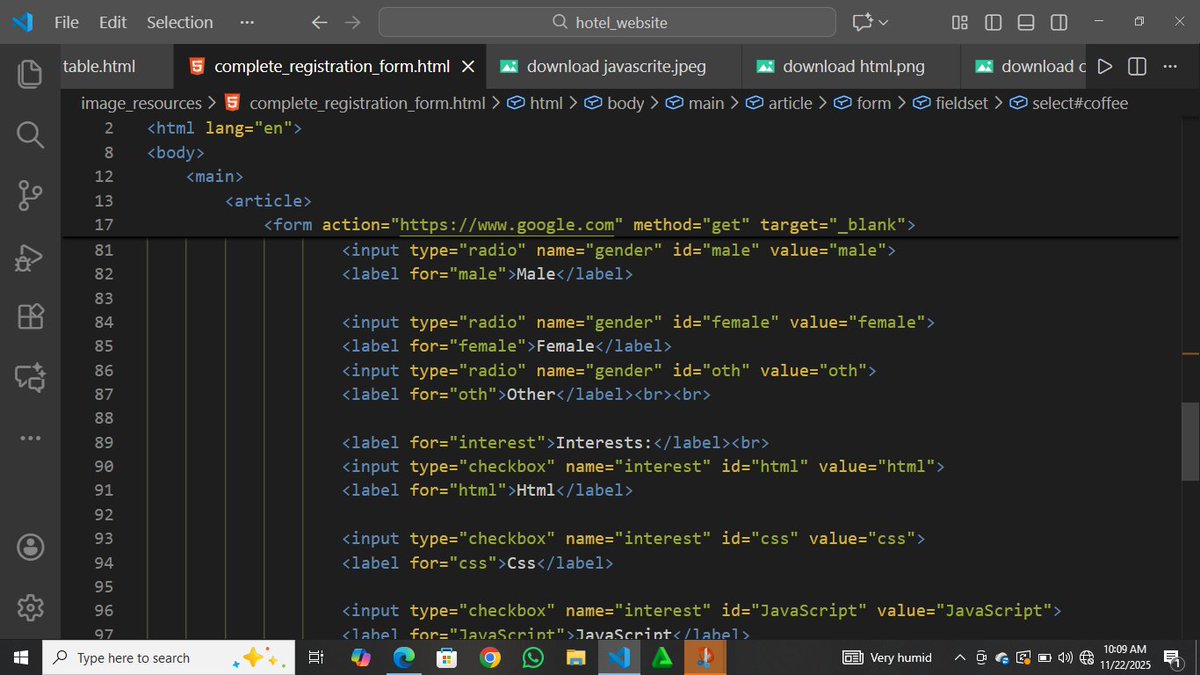The image size is (1200, 675).
Task: Toggle the Secondary Side Bar
Action: 1059,22
